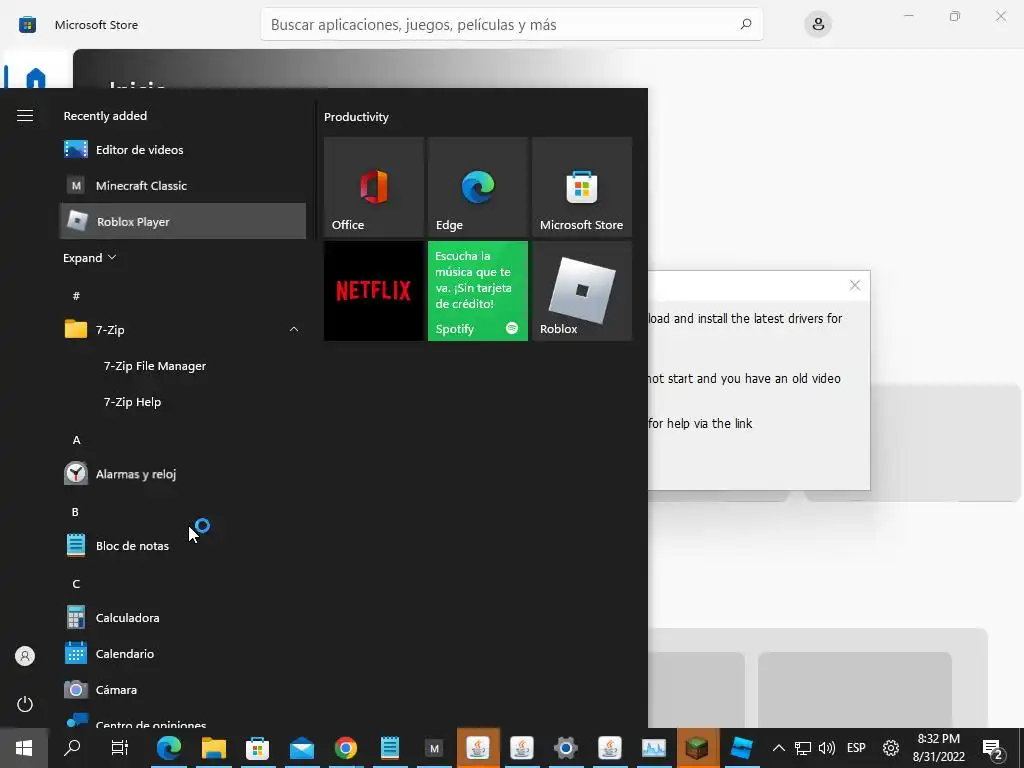This screenshot has width=1024, height=768.
Task: Open the Netflix tile
Action: (x=374, y=291)
